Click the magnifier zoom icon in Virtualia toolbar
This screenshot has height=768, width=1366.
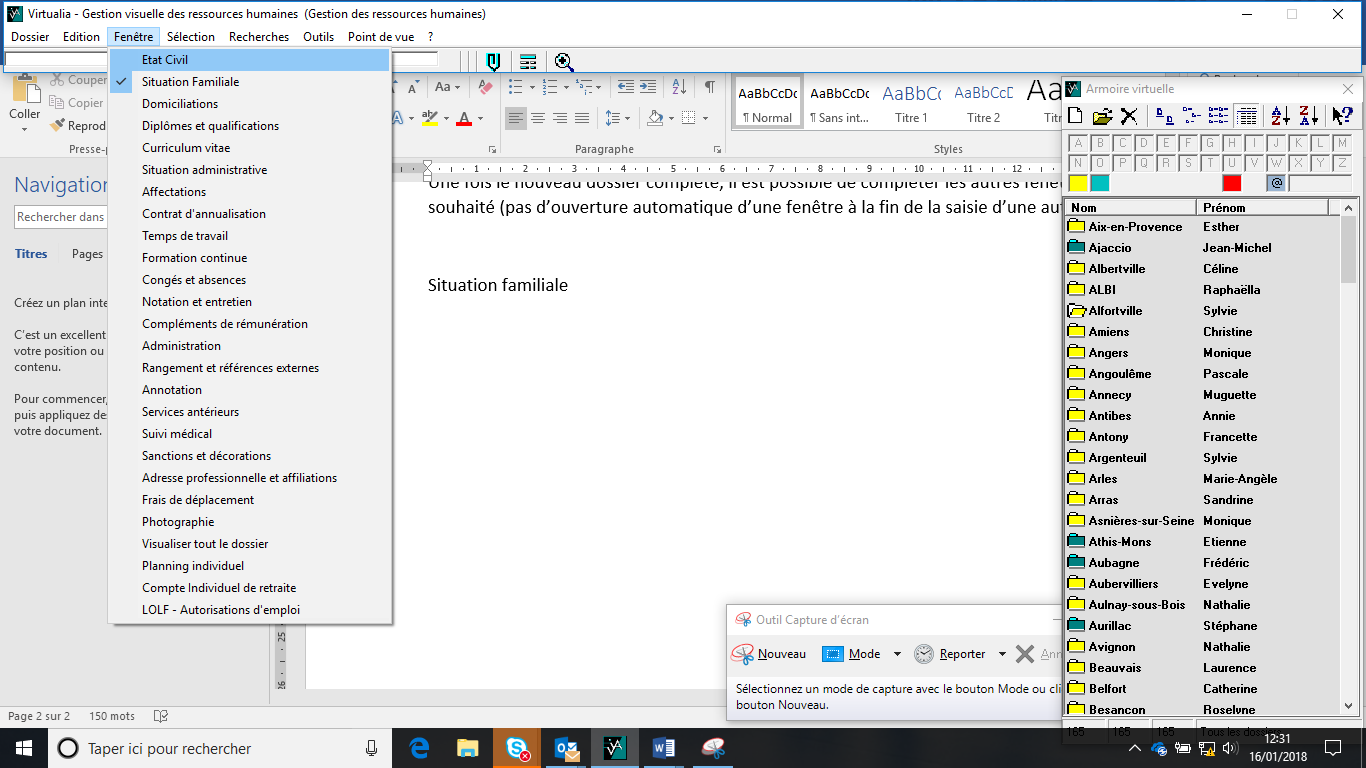click(564, 62)
